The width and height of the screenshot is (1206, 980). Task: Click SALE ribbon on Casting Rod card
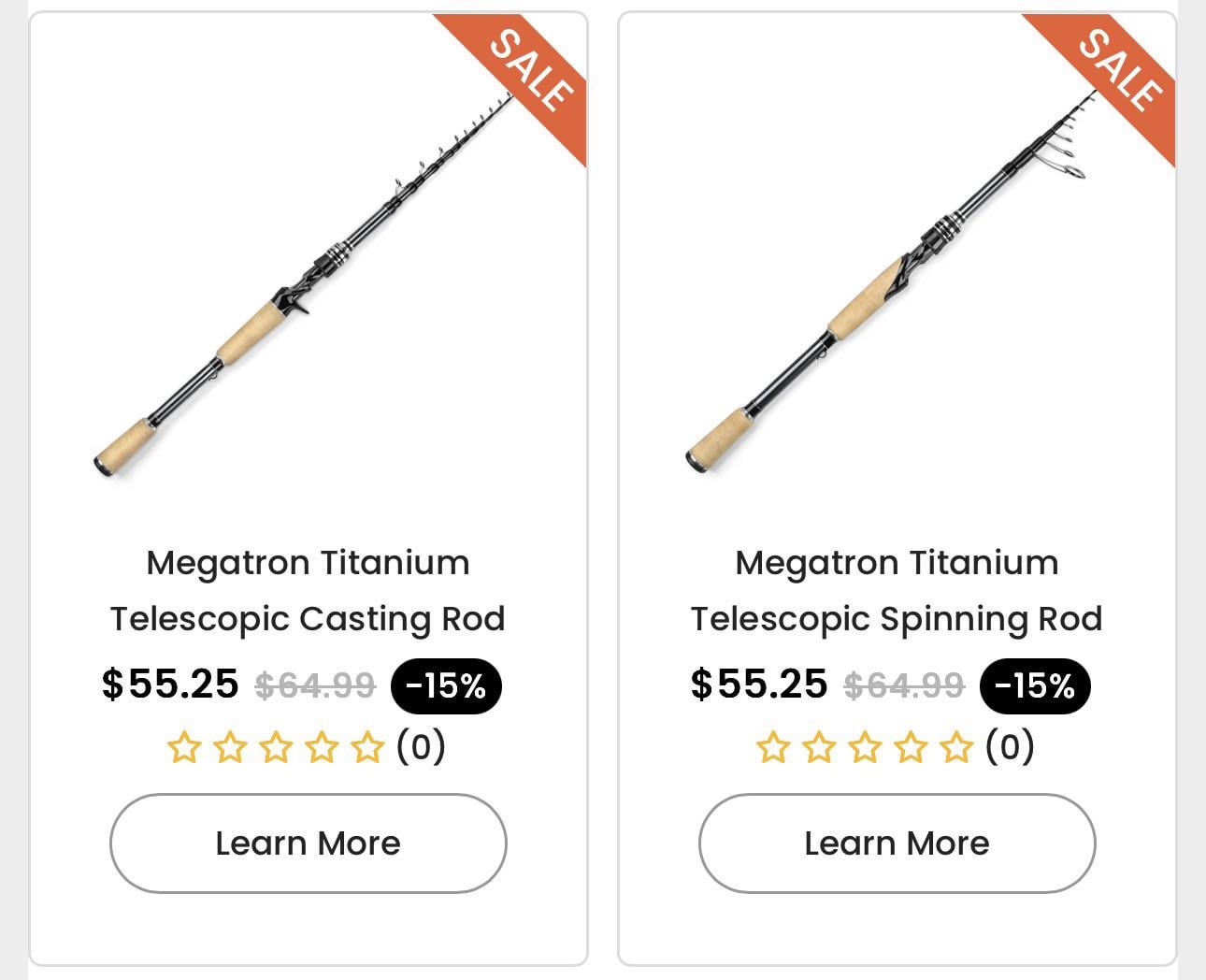(x=529, y=71)
